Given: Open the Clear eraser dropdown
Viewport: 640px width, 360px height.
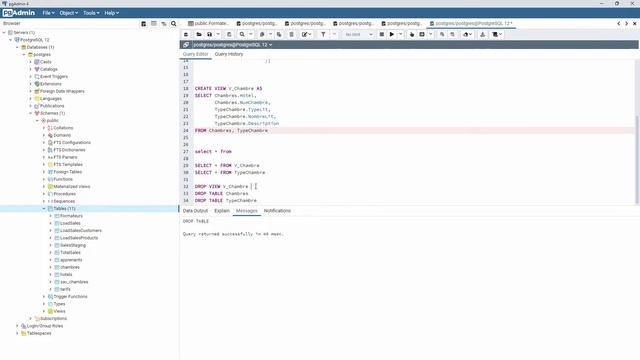Looking at the screenshot, I should click(x=467, y=35).
